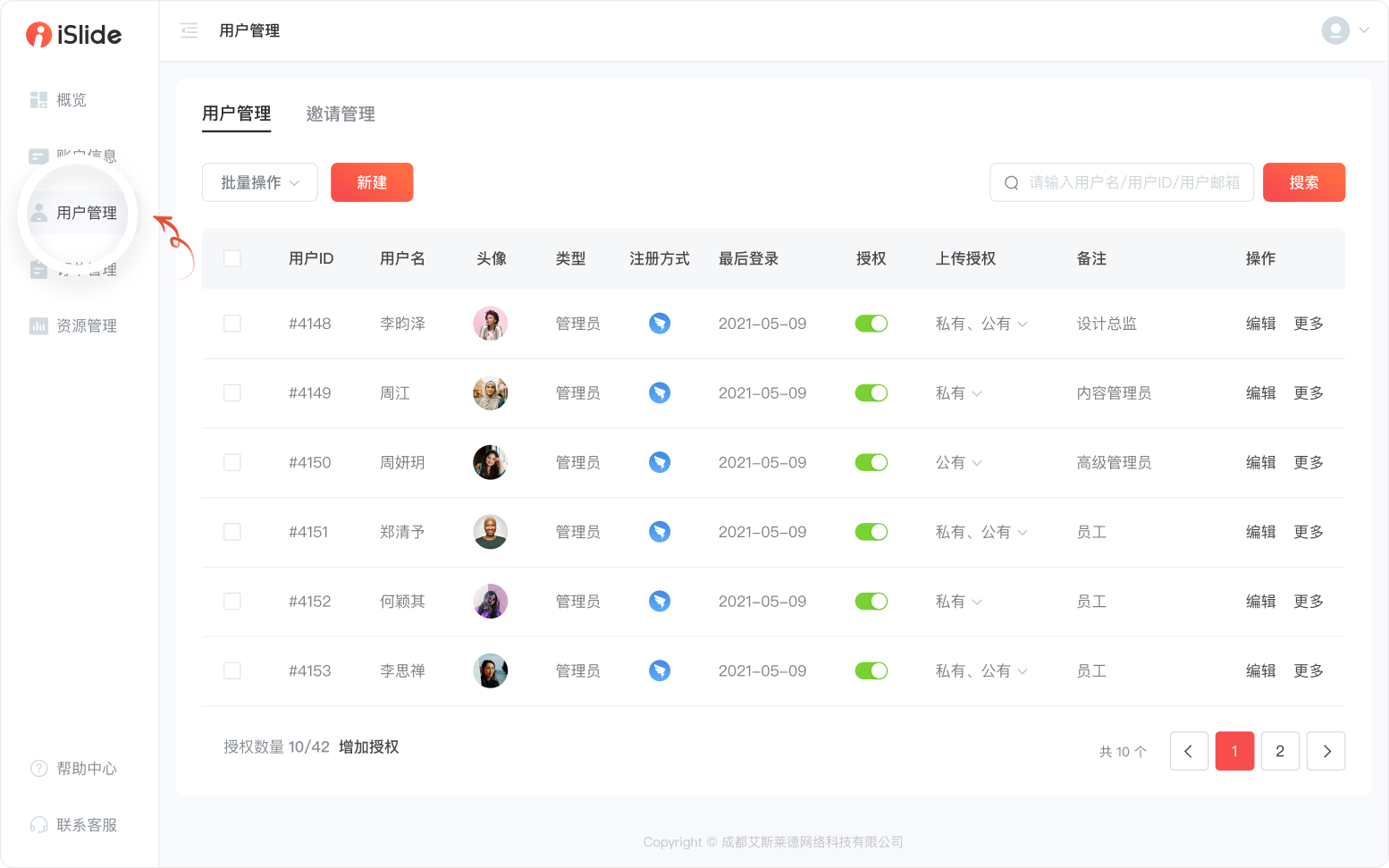Go to next page with right arrow
The image size is (1389, 868).
(1326, 751)
